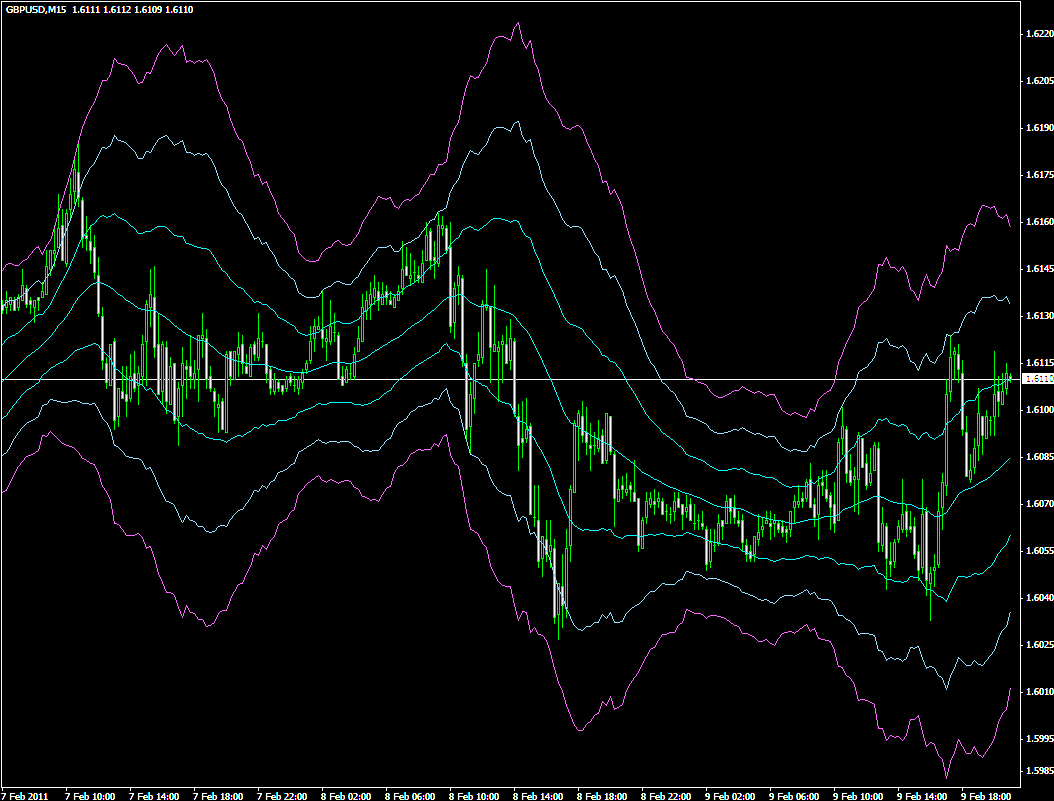Screen dimensions: 1054x801
Task: Click the 7 Feb 22:00 time label
Action: tap(282, 796)
